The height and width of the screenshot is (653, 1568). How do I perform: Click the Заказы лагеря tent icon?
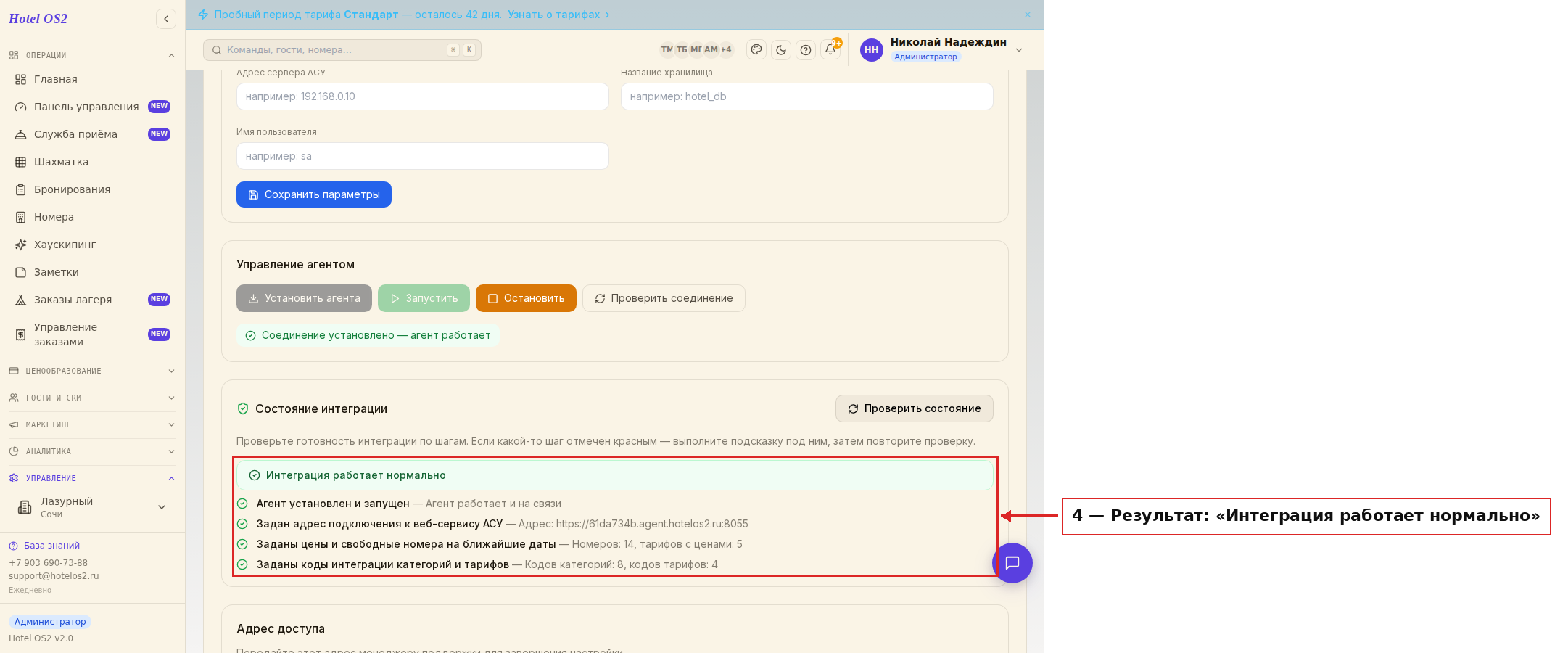click(21, 300)
